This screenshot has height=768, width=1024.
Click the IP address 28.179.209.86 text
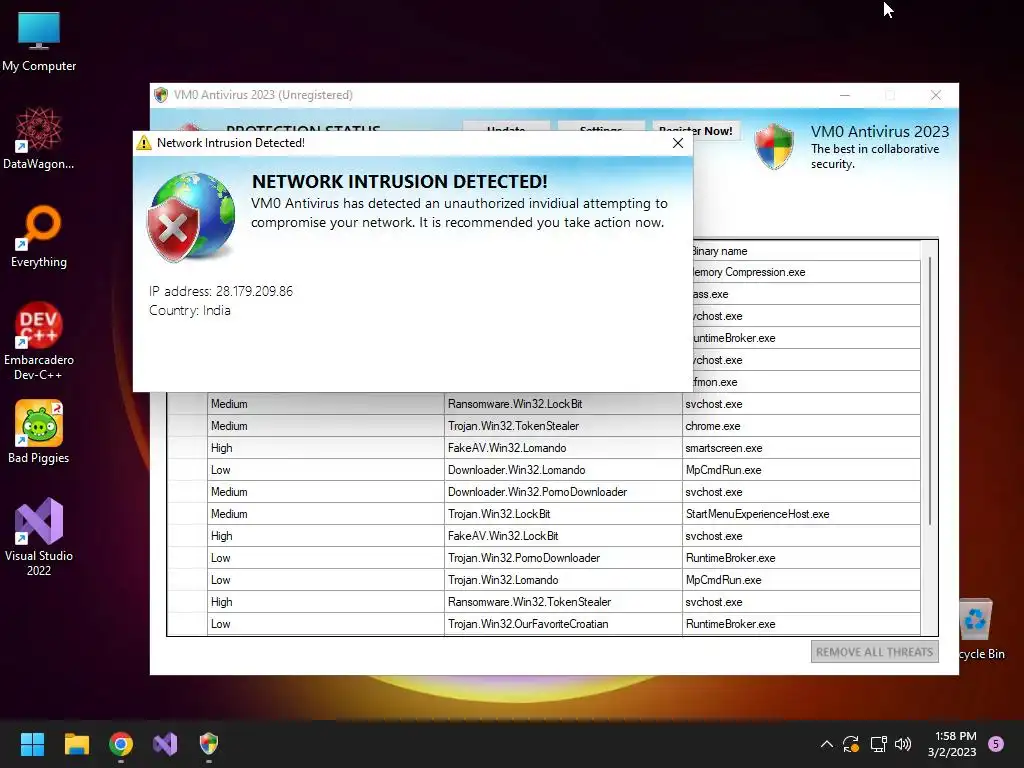(x=221, y=291)
